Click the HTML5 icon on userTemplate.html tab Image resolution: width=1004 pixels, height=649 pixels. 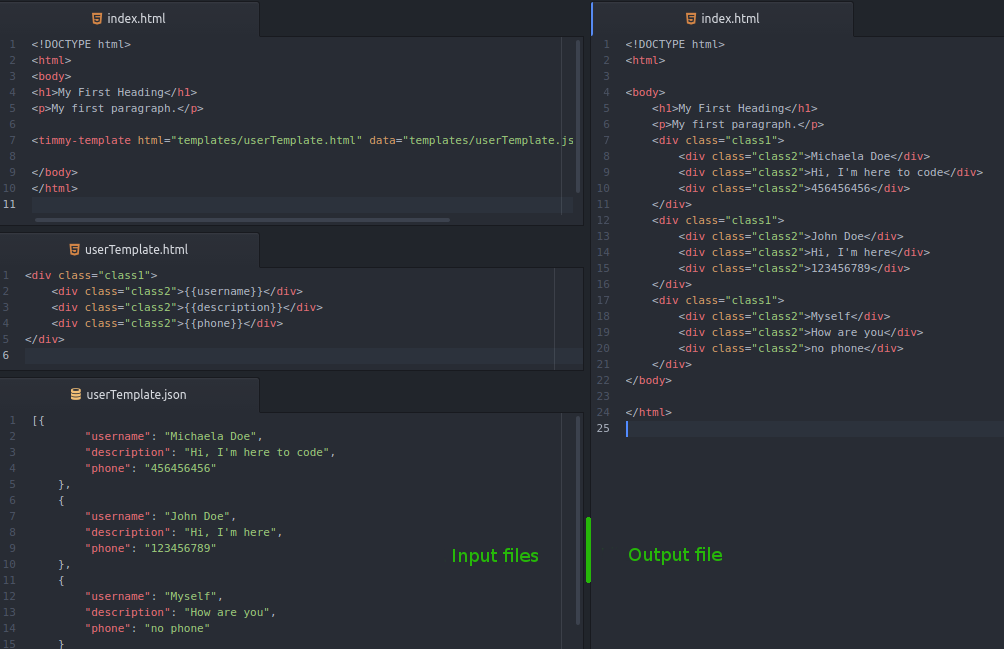tap(74, 250)
